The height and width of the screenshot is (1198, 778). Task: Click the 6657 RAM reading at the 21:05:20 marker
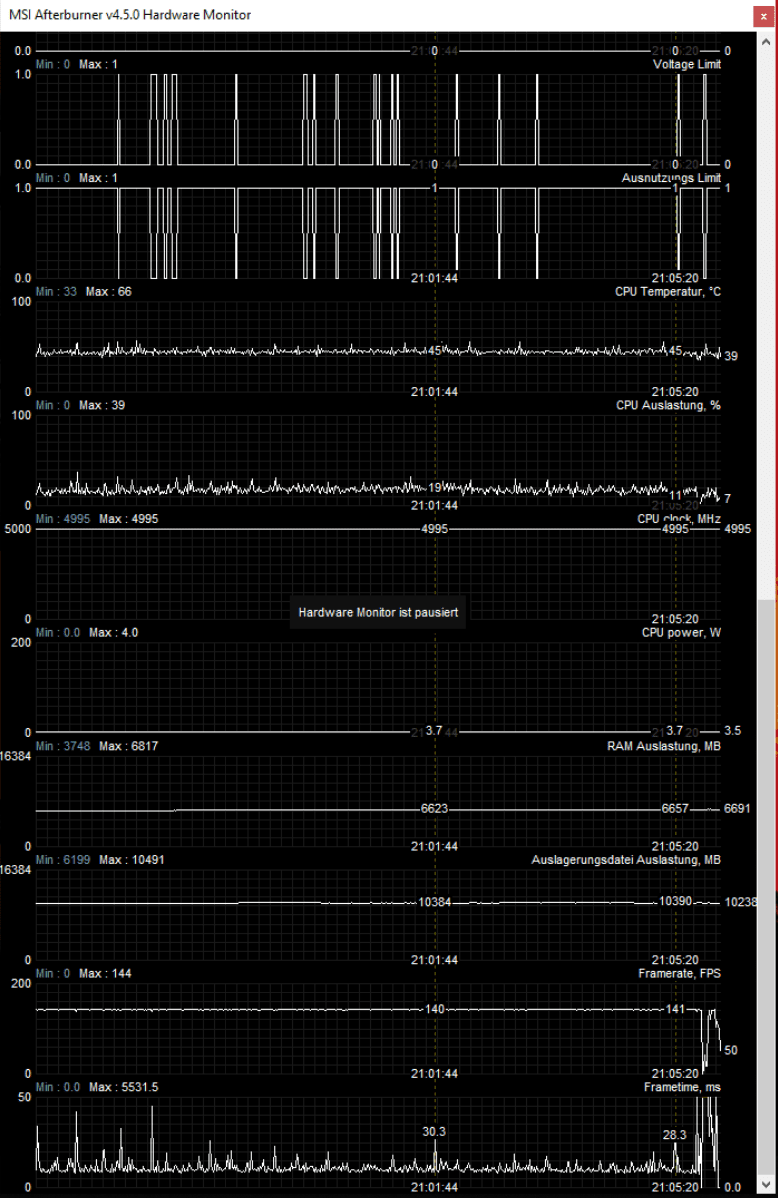(675, 808)
